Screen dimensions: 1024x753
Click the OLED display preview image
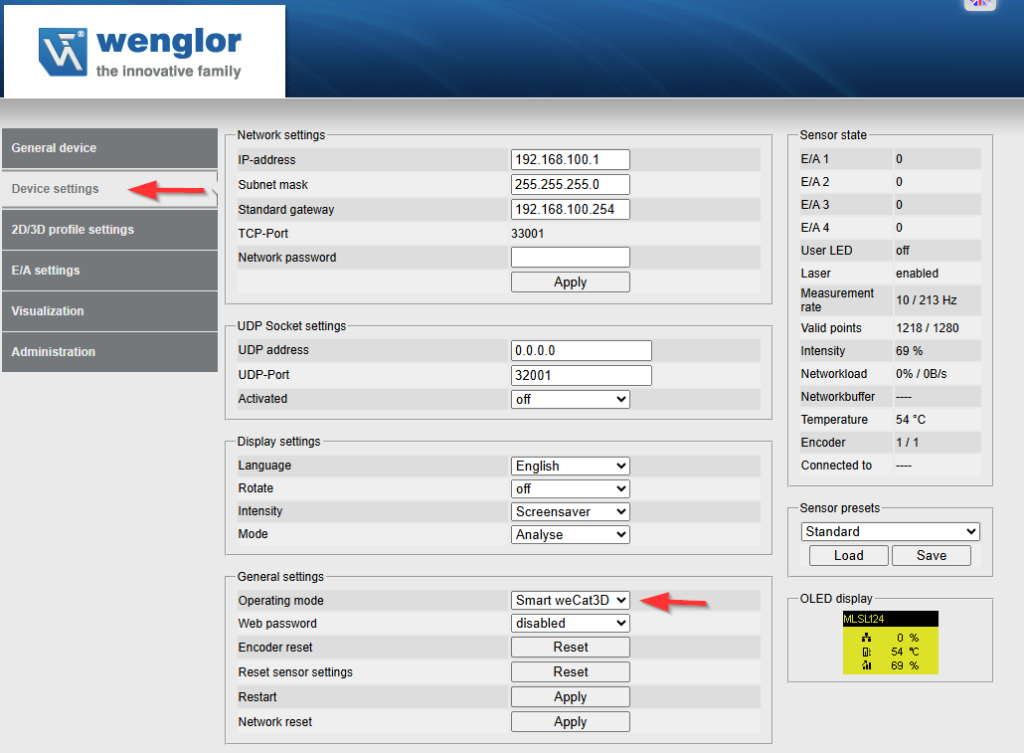coord(891,643)
